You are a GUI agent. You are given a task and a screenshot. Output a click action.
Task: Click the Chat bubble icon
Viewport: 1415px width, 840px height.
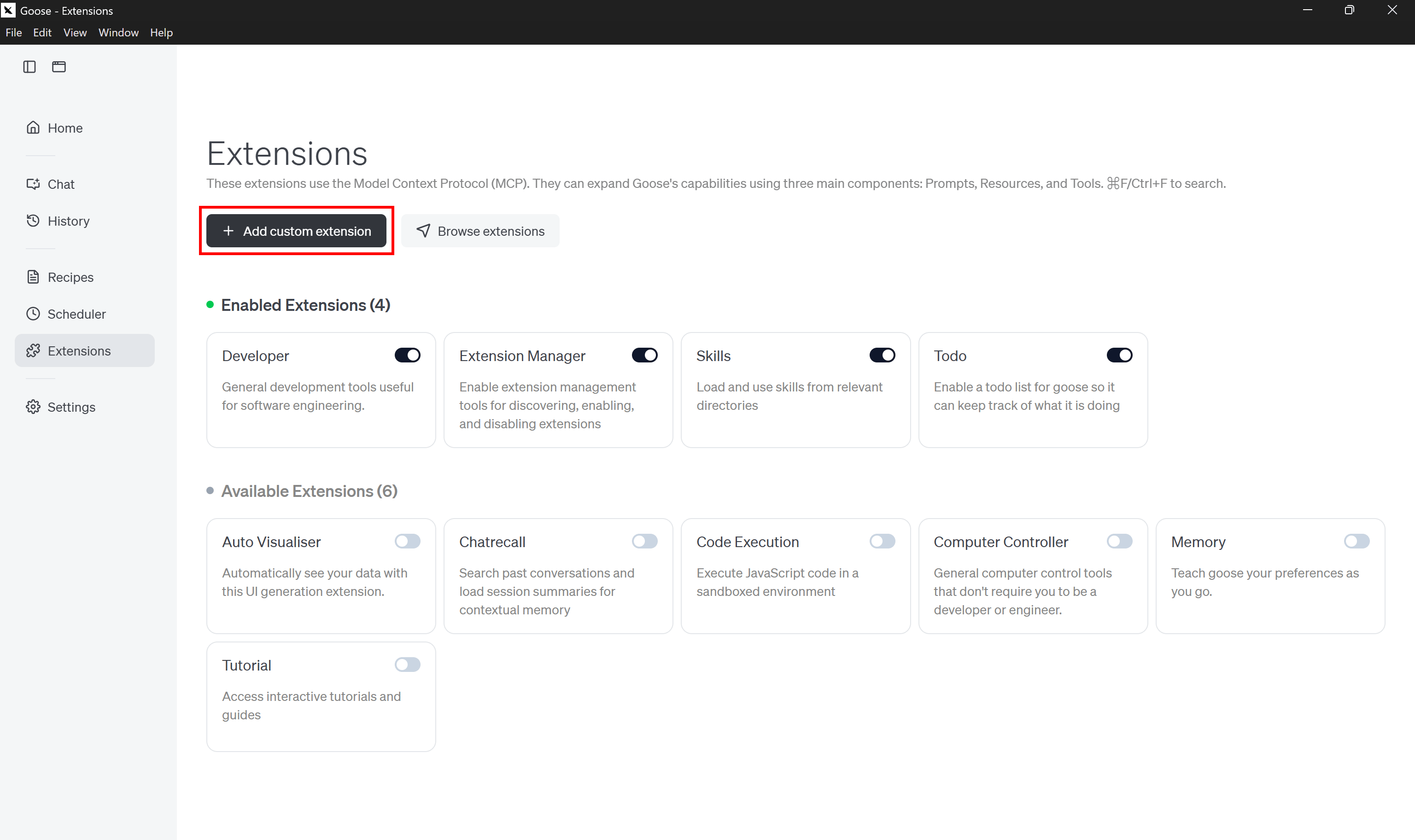coord(33,184)
